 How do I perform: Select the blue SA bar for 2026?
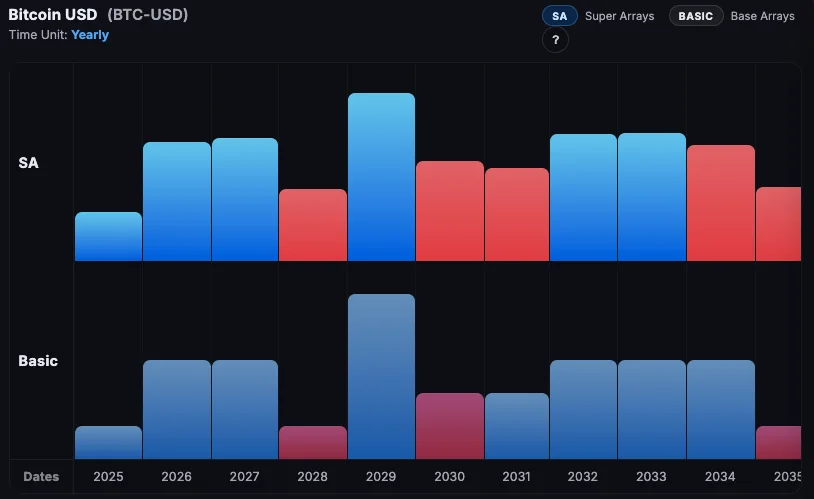click(177, 201)
